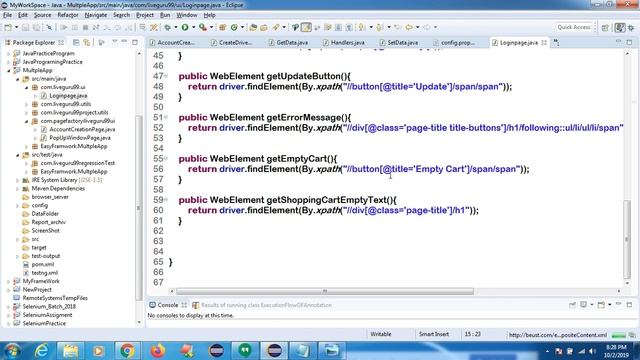The image size is (640, 360).
Task: Fold getEmptyCart method at line 55
Action: pos(166,159)
